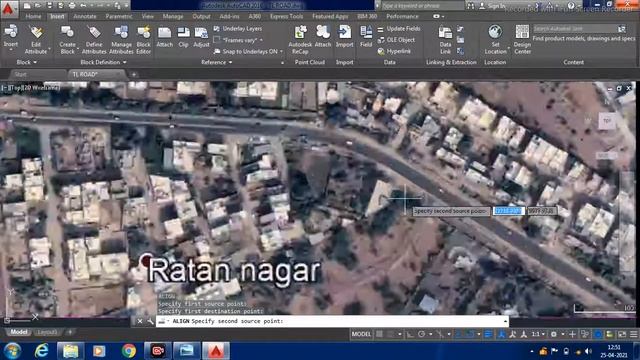Screen dimensions: 640x360
Task: Click the Attach reference tool
Action: pyautogui.click(x=164, y=37)
